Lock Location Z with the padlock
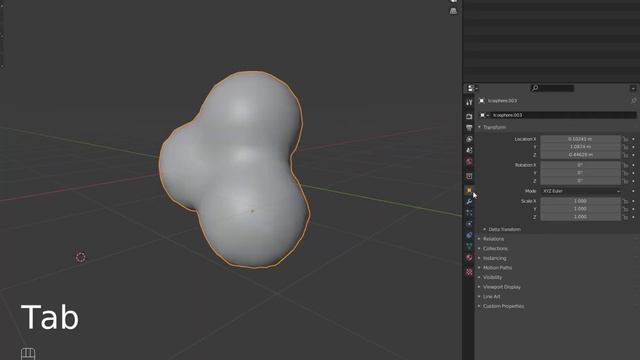 pos(625,155)
